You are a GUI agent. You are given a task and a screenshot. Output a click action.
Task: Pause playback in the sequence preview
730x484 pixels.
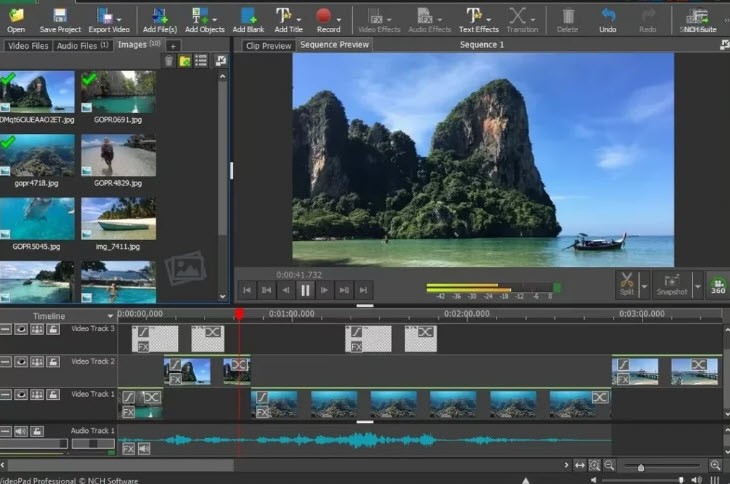click(305, 290)
